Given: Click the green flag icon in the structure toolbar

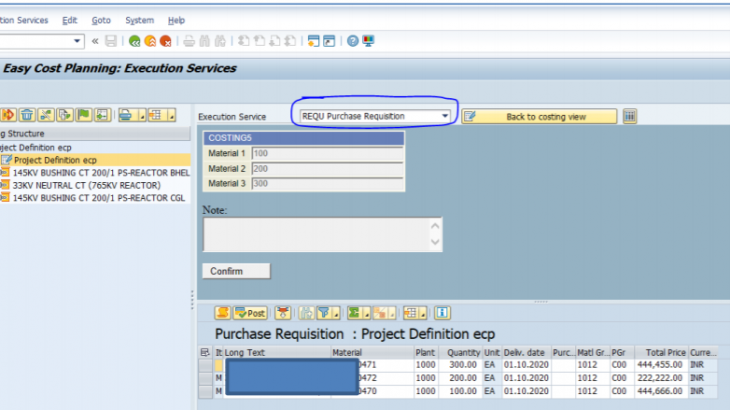Looking at the screenshot, I should [84, 115].
